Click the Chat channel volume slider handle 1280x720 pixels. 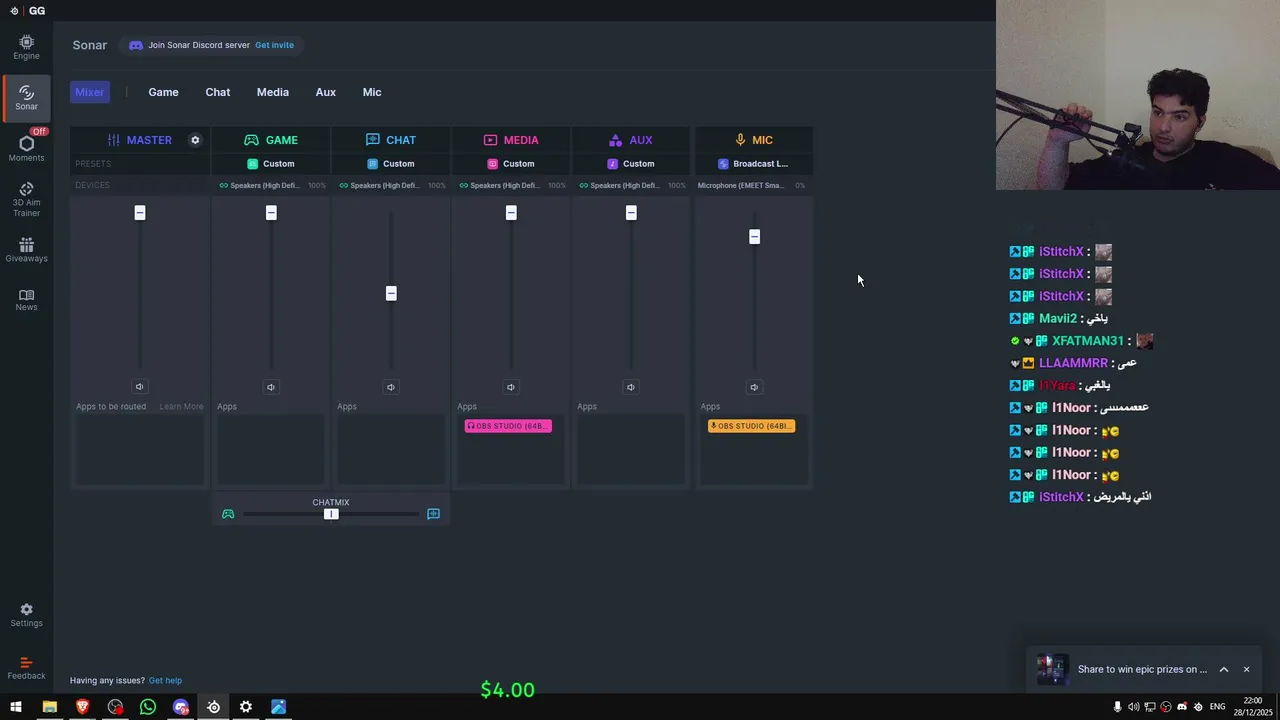[391, 293]
